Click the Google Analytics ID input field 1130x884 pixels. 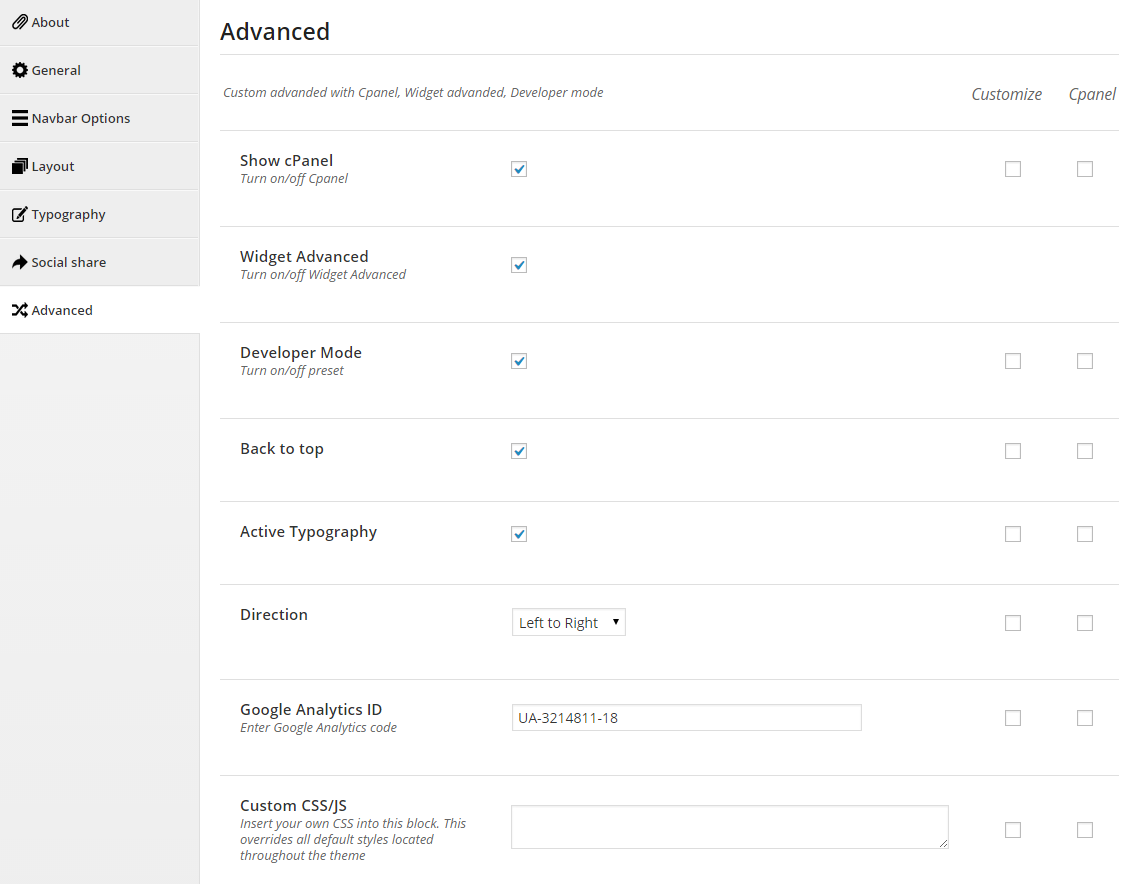[686, 718]
